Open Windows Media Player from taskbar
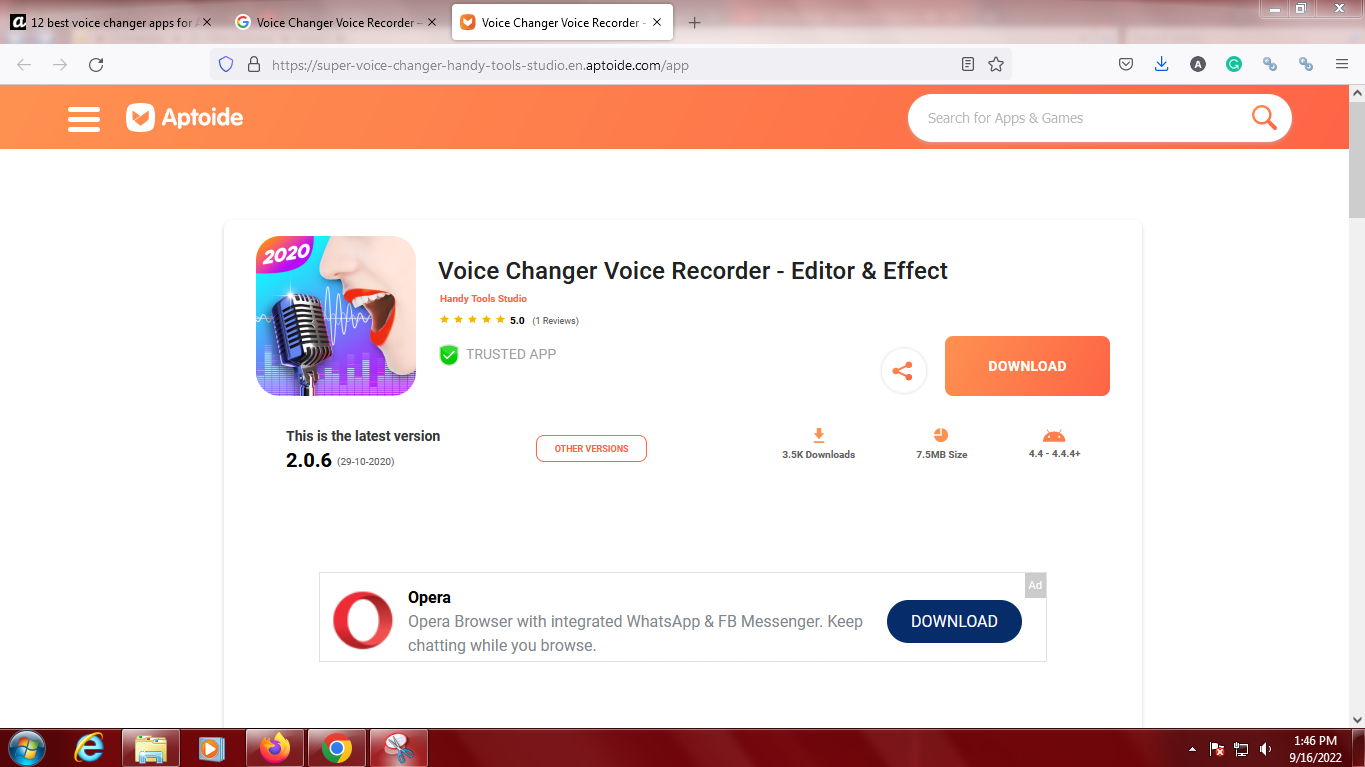 (x=211, y=748)
